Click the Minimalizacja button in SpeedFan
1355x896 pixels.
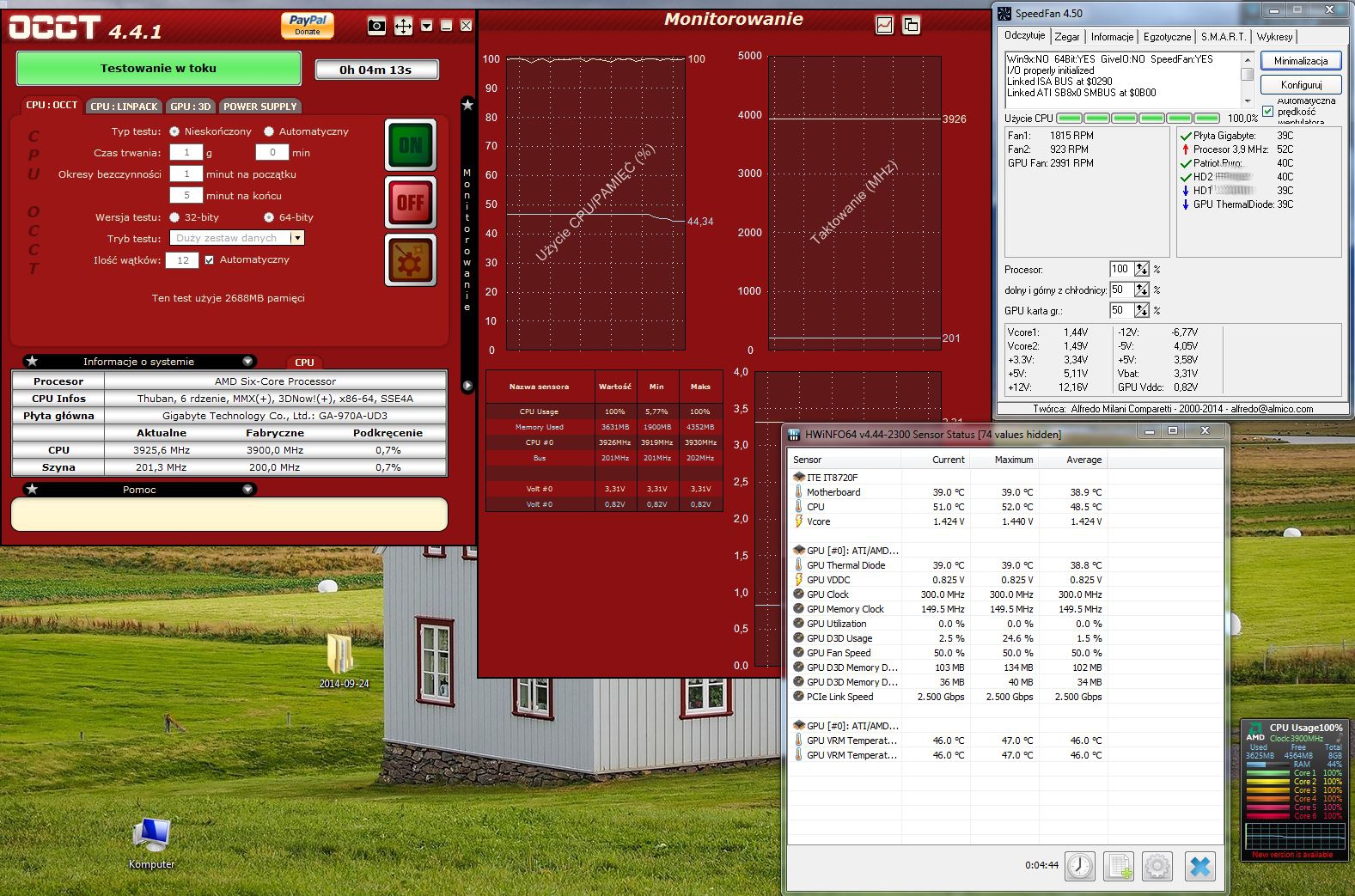(1301, 61)
